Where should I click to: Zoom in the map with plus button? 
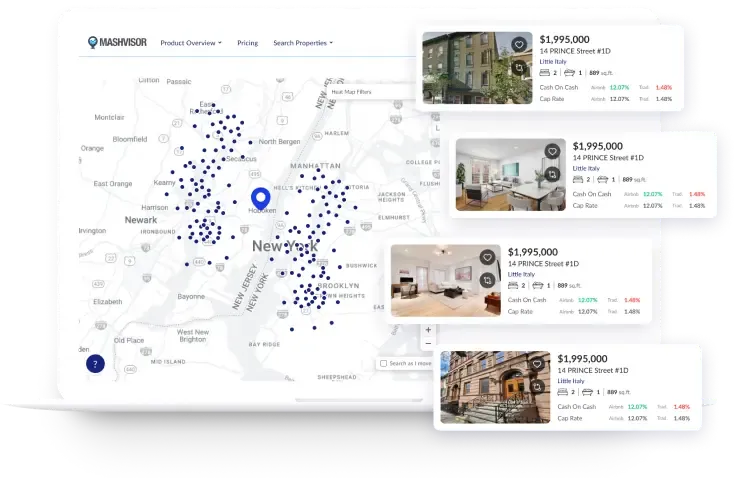pos(428,329)
